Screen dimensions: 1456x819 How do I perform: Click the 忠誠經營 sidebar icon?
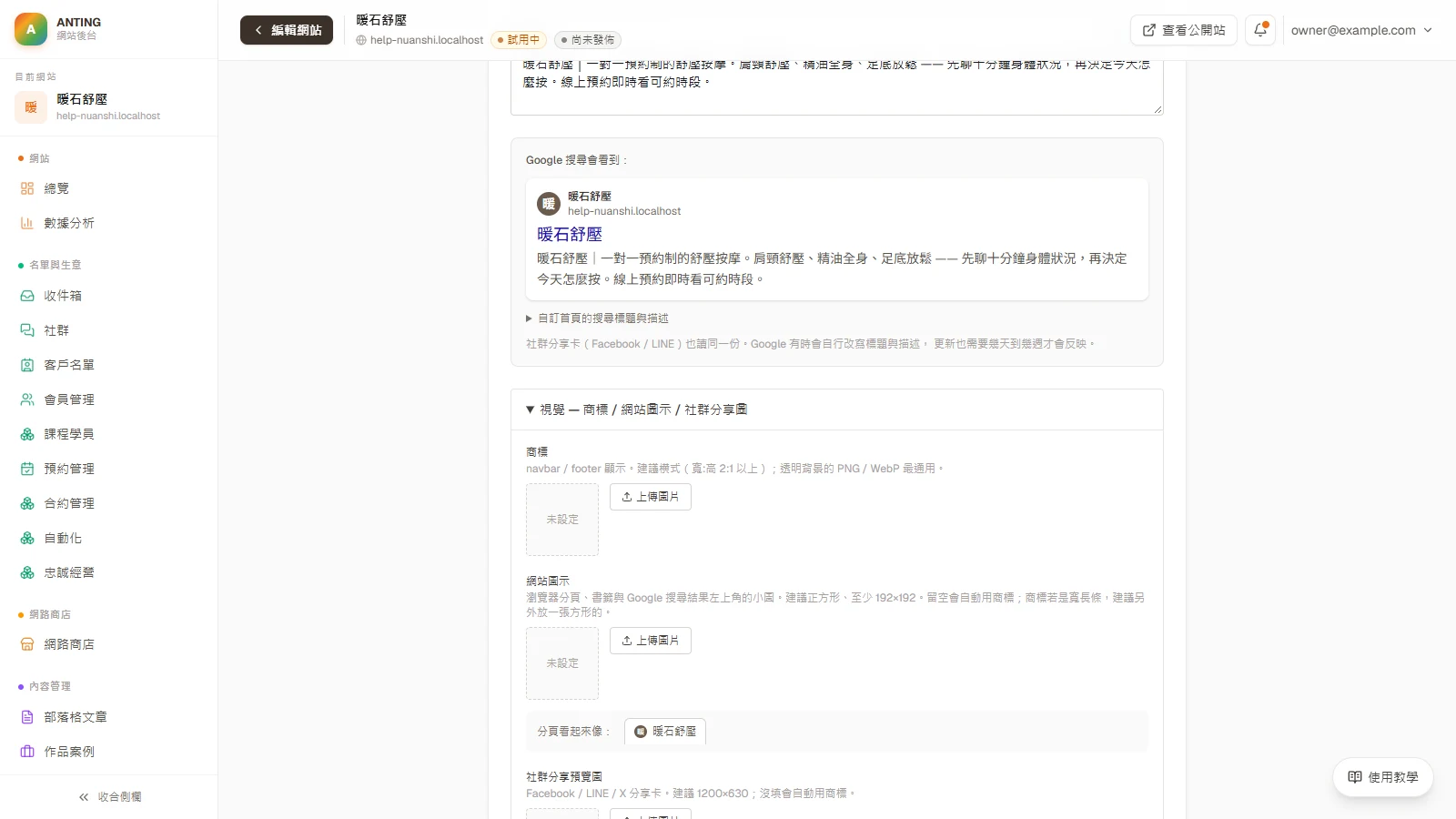(27, 573)
